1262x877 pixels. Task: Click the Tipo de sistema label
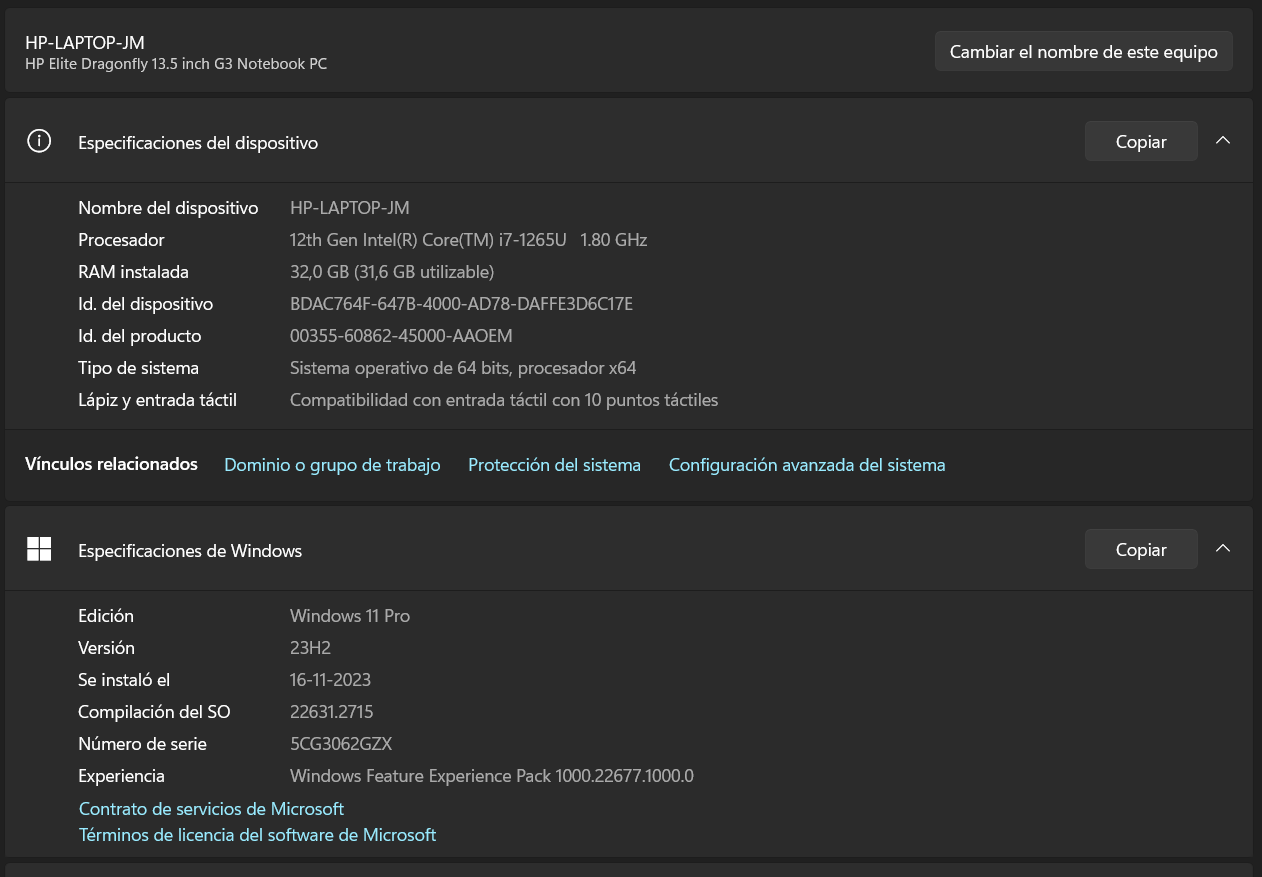click(x=139, y=368)
